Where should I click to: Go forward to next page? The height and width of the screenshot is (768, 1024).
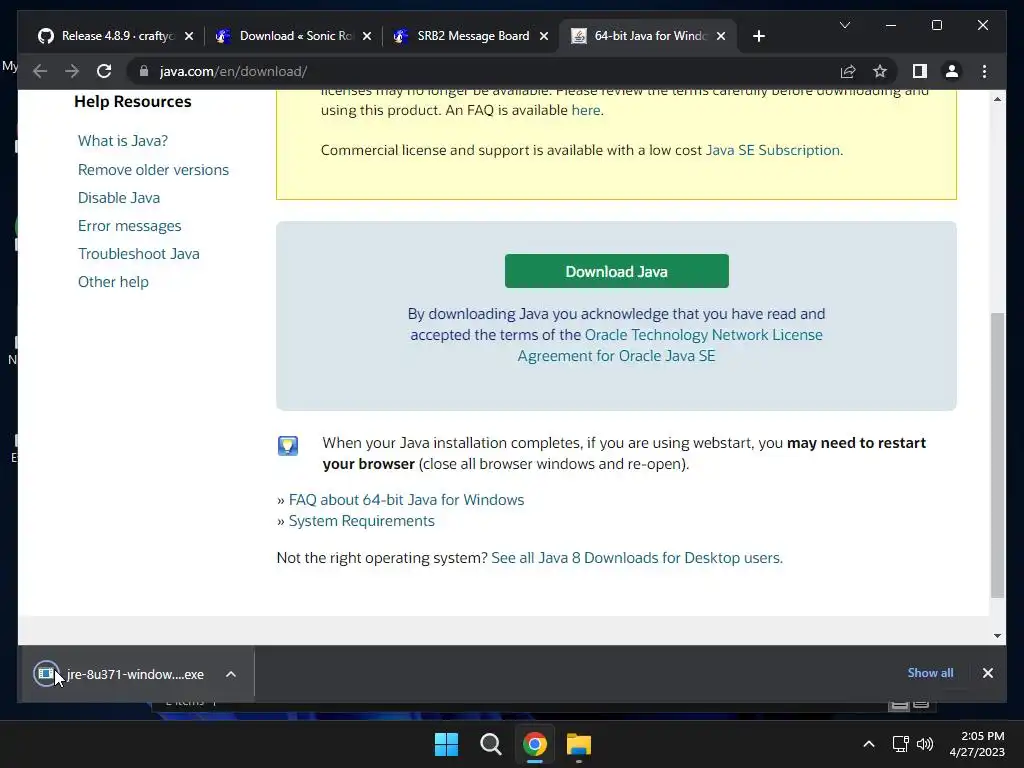(72, 71)
